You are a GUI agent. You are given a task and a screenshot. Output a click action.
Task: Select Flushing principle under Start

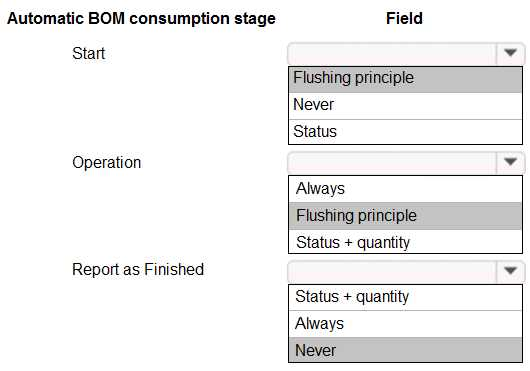point(405,79)
